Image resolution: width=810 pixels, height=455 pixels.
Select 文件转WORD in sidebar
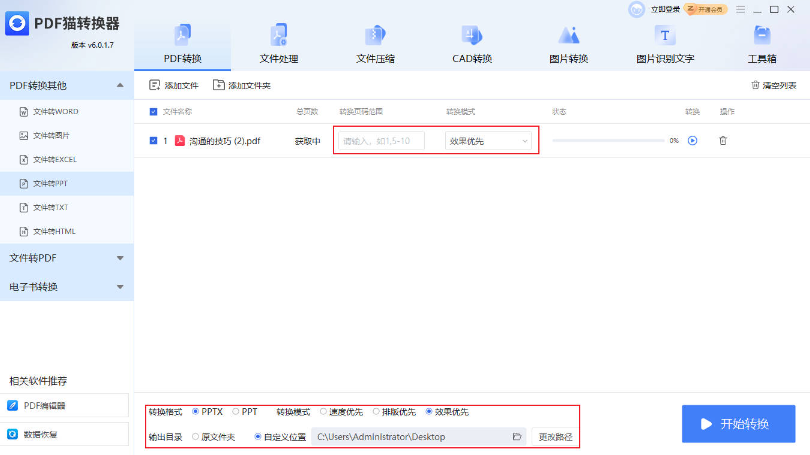67,112
